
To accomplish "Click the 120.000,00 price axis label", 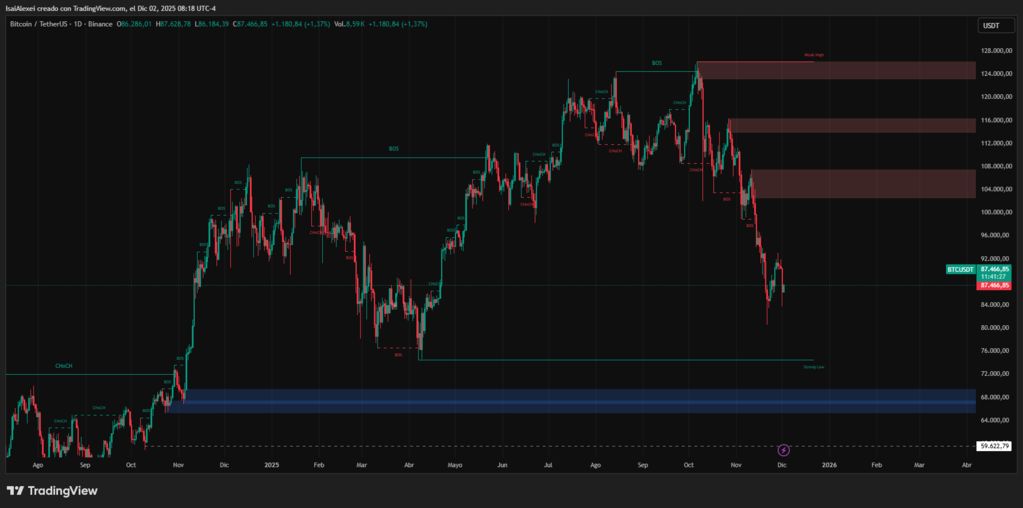I will (x=996, y=97).
